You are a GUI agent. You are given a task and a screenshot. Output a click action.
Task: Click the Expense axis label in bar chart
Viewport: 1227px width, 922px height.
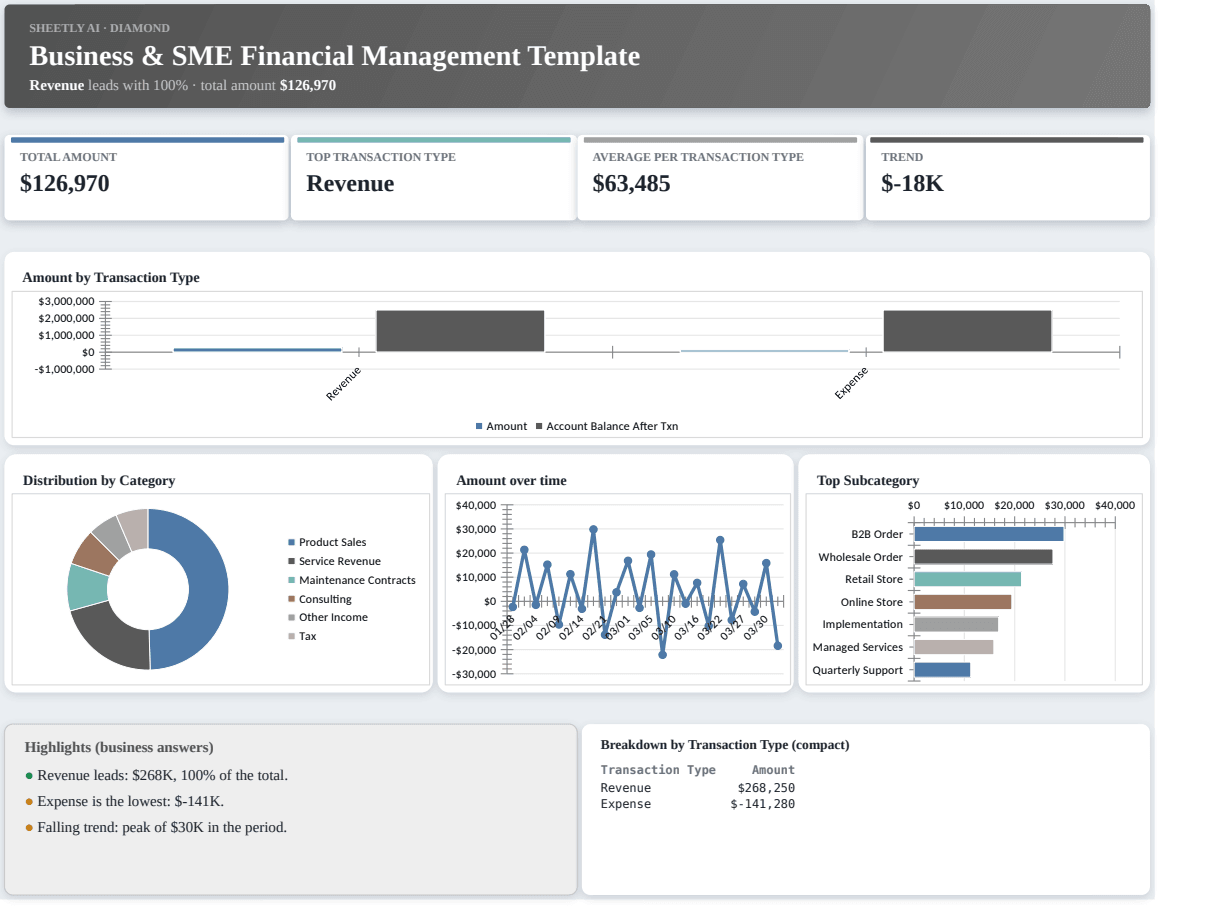click(x=851, y=384)
